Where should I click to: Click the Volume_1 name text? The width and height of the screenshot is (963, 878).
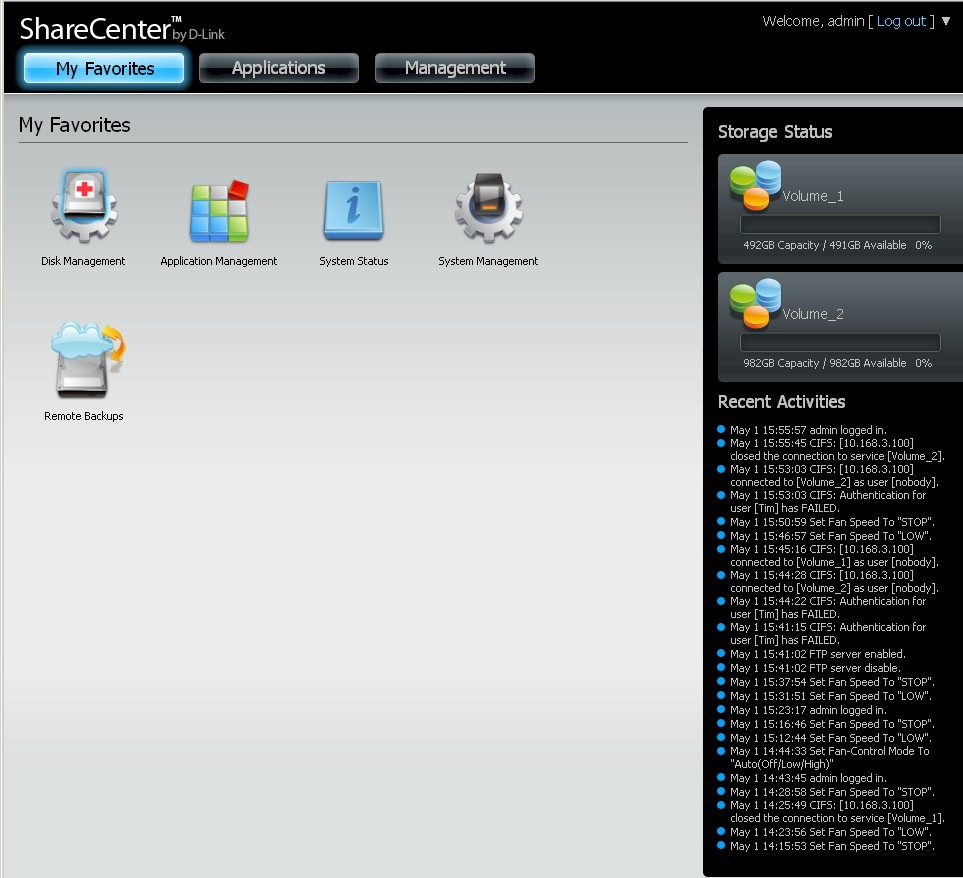point(813,196)
